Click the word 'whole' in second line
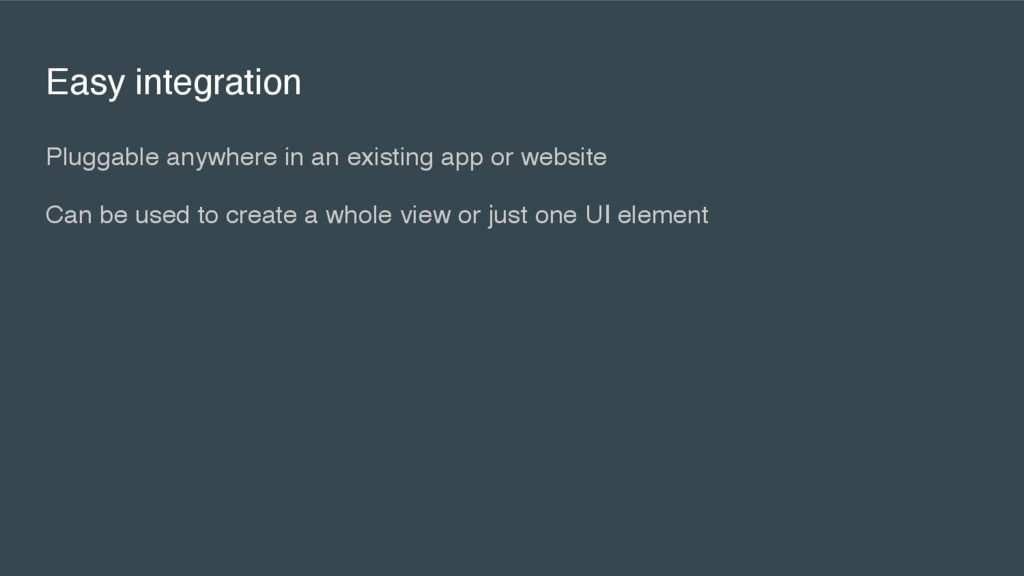 click(x=359, y=215)
